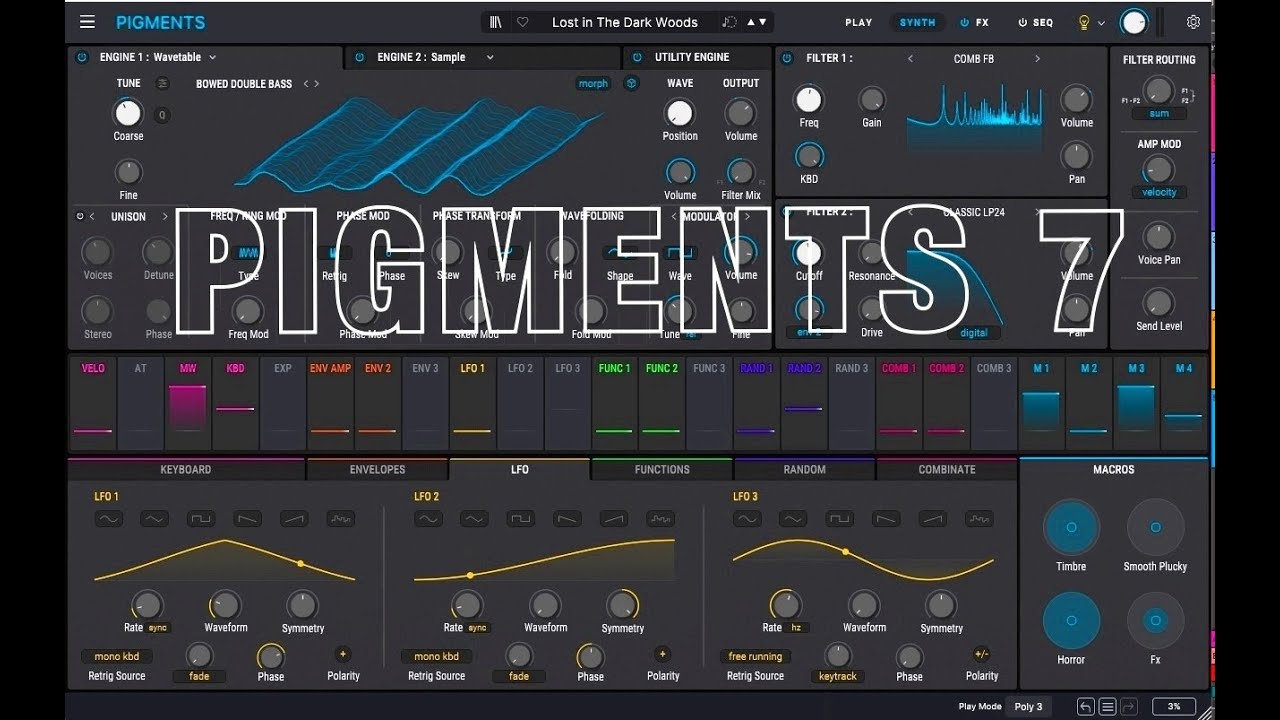This screenshot has height=720, width=1280.
Task: Click the next wavetable arrow
Action: pos(318,84)
